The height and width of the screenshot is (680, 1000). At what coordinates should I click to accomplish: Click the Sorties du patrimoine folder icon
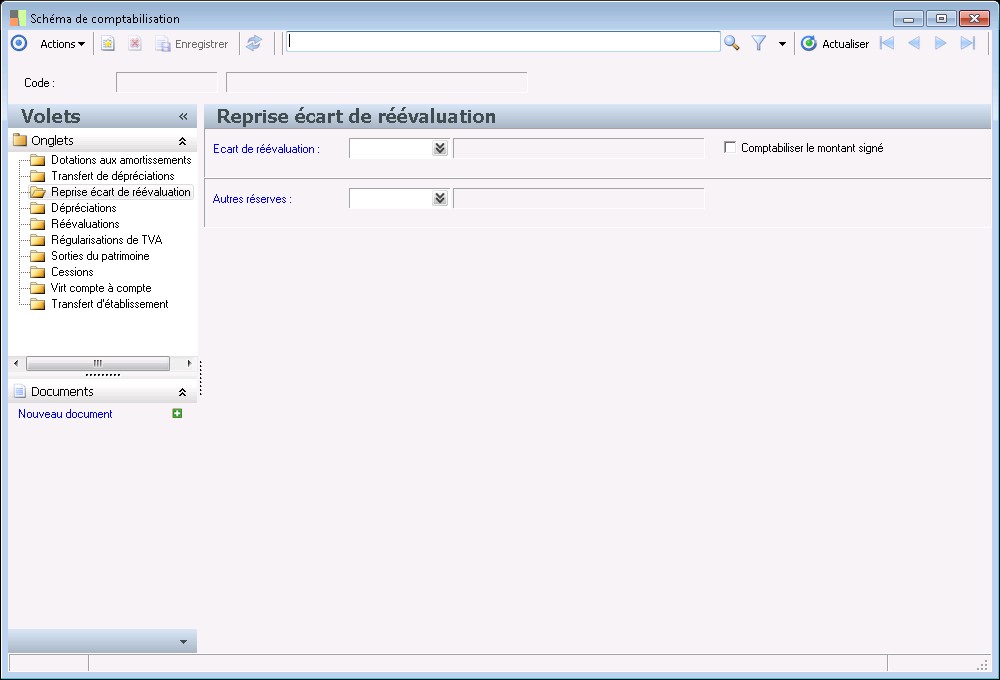coord(38,256)
